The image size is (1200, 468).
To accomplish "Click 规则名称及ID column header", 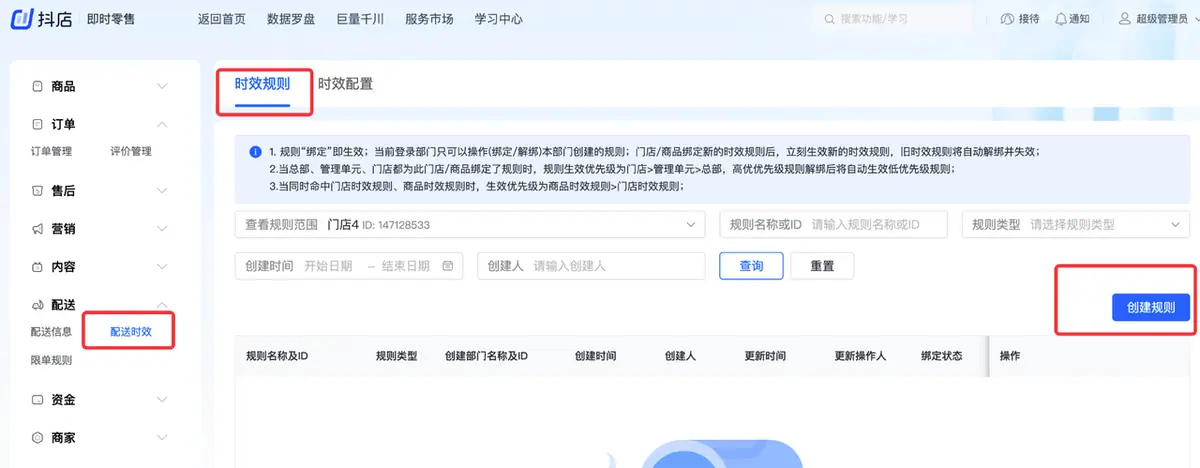I will click(277, 356).
